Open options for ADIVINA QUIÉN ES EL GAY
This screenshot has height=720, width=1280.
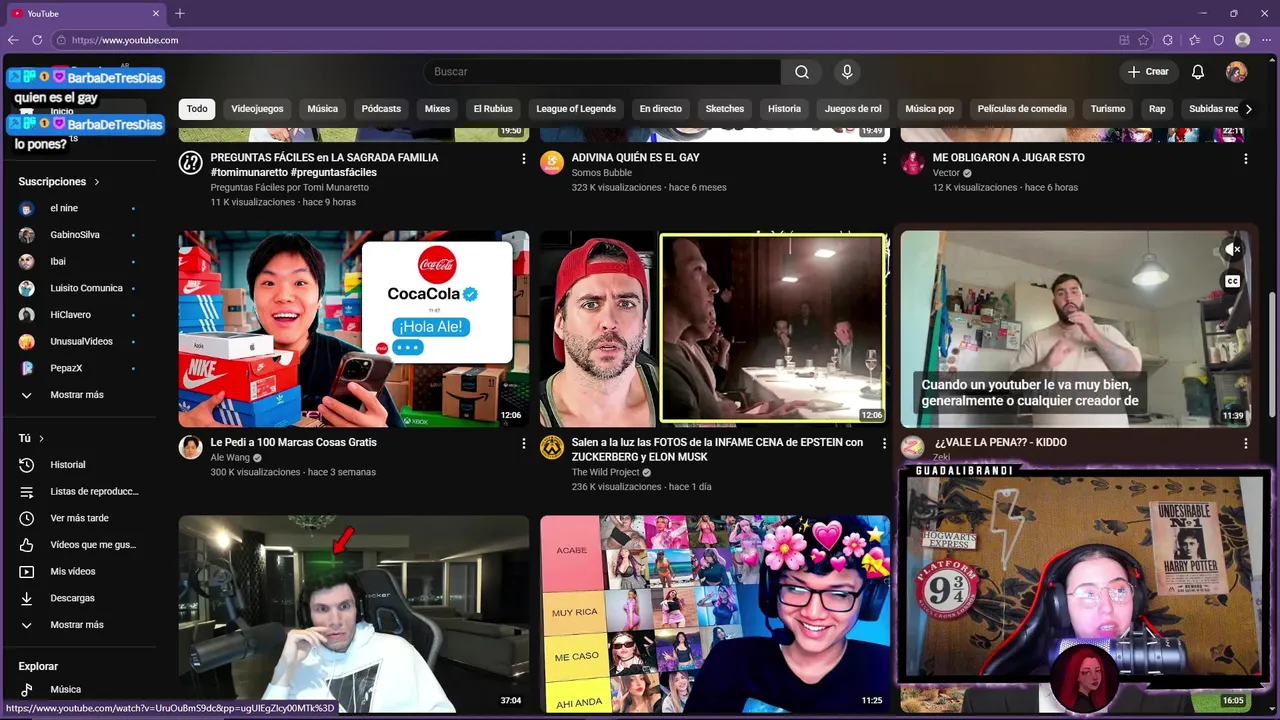pyautogui.click(x=884, y=159)
